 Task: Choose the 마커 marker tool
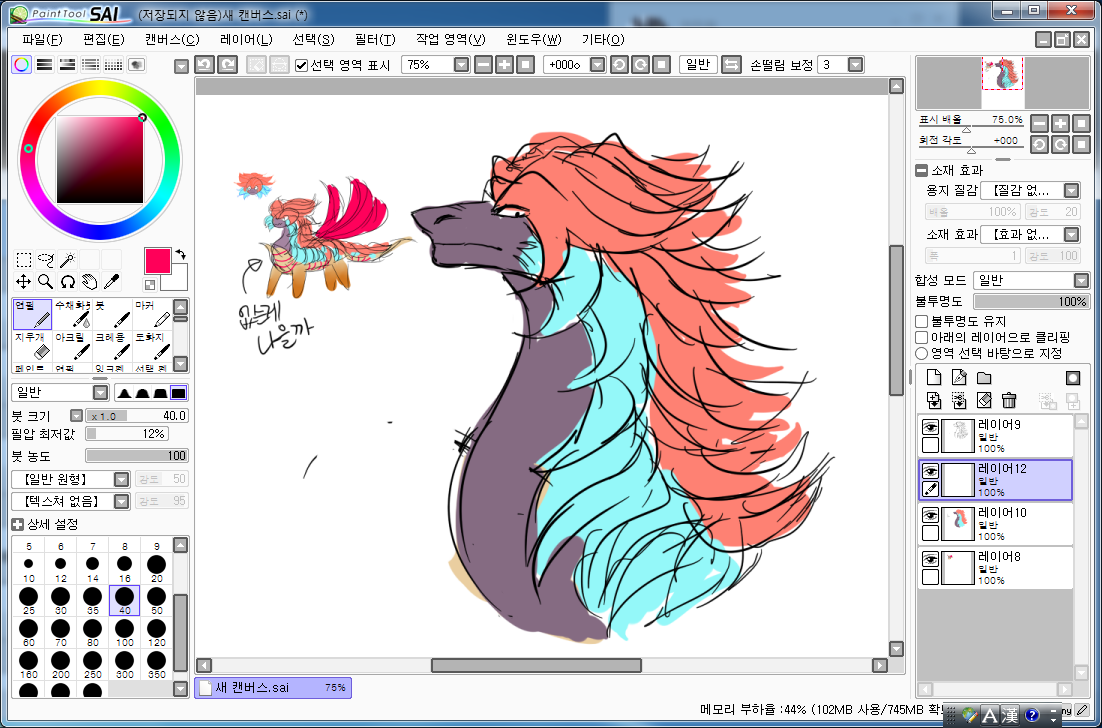pos(152,315)
